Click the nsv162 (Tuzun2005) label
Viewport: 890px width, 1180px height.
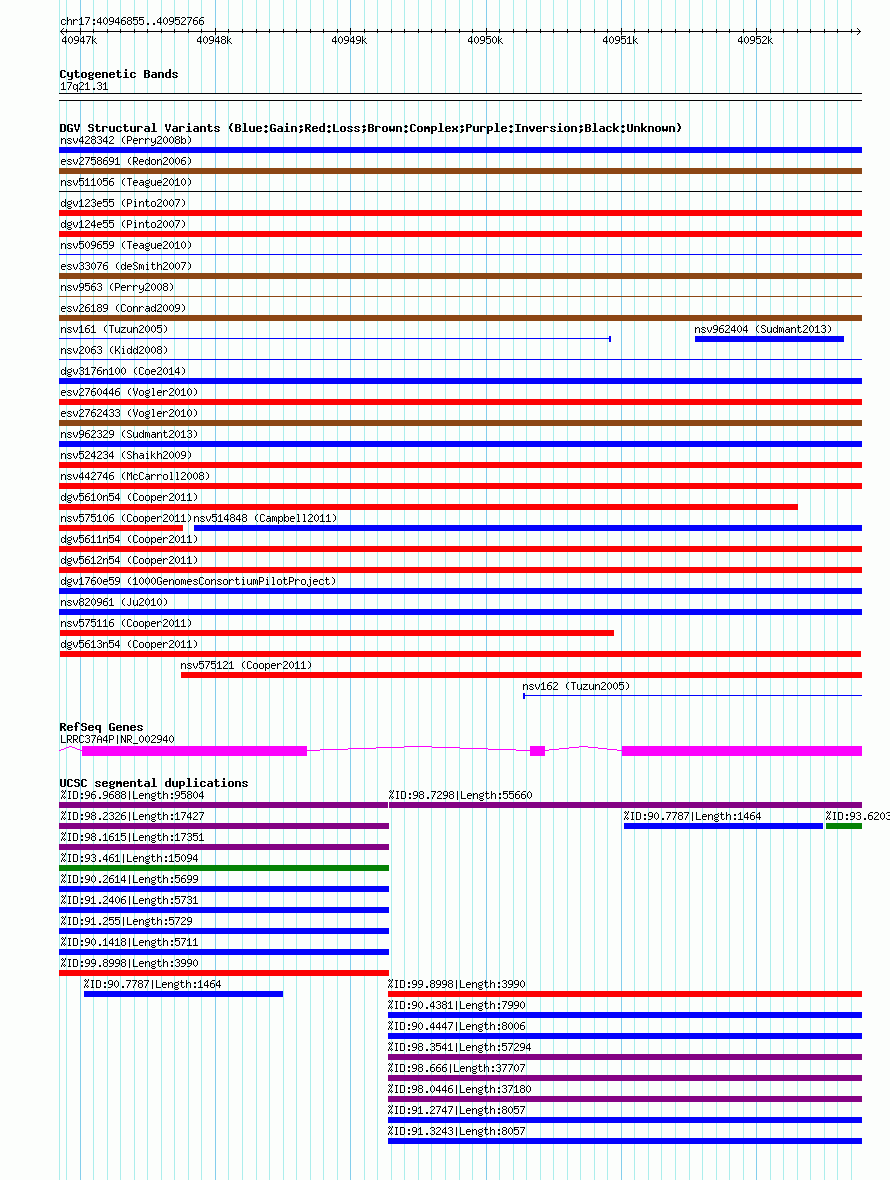[x=576, y=687]
